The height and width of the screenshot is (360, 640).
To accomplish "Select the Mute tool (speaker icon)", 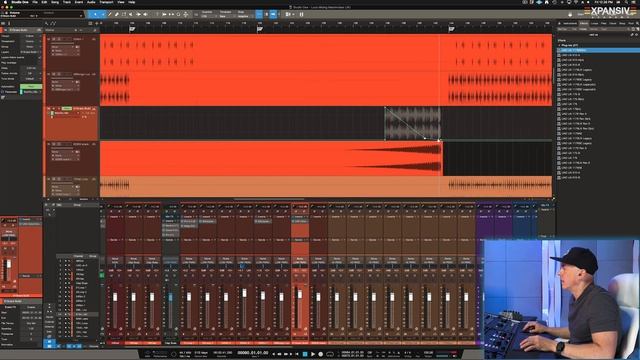I will 131,15.
